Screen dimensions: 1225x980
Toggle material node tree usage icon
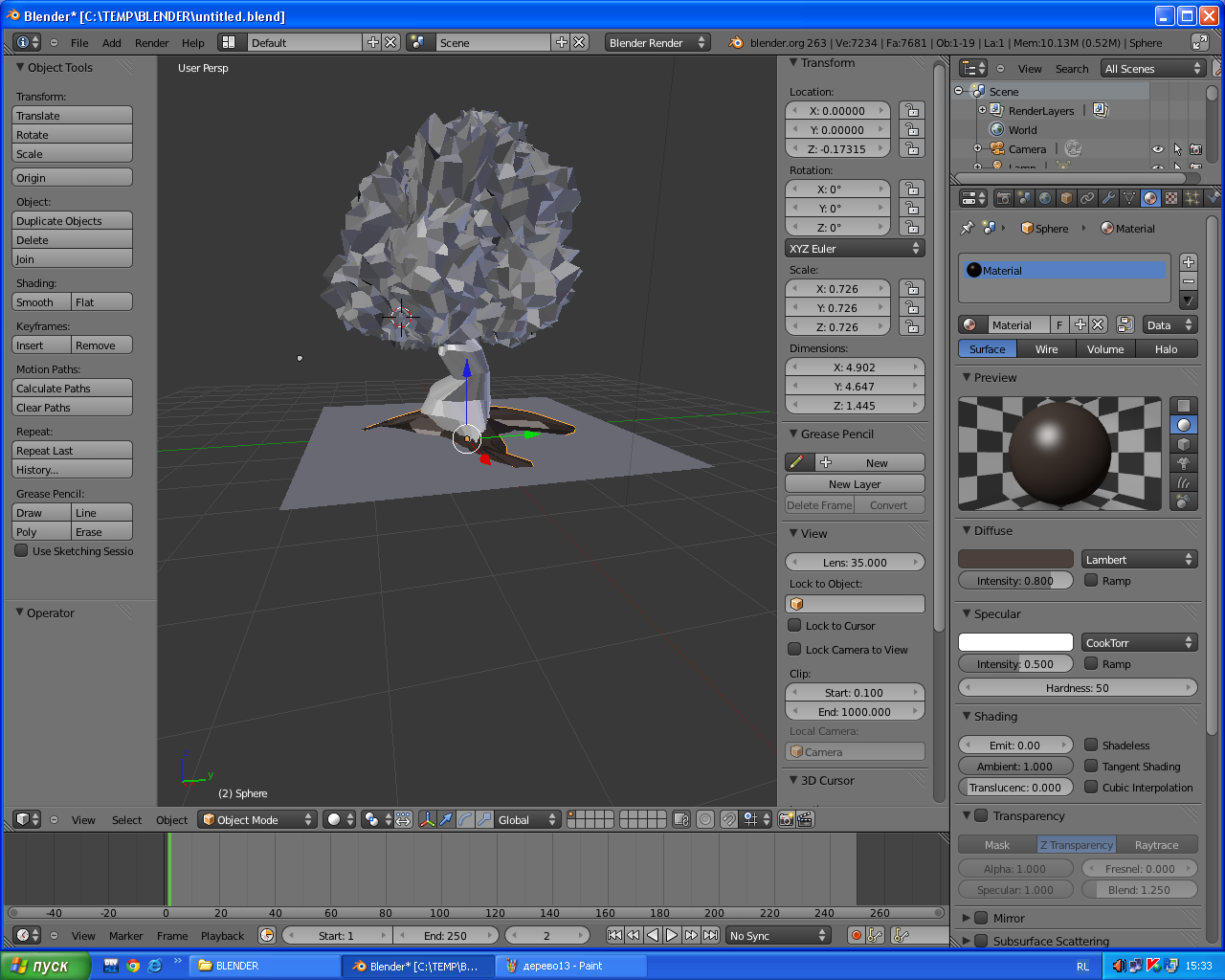[1125, 324]
